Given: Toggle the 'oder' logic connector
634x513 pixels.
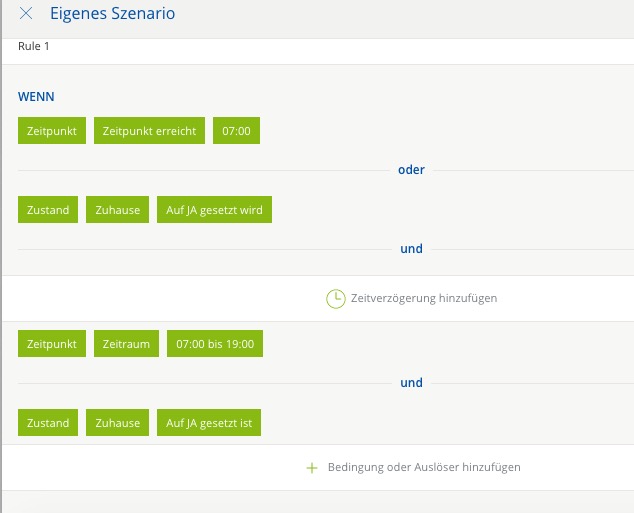Looking at the screenshot, I should 411,170.
